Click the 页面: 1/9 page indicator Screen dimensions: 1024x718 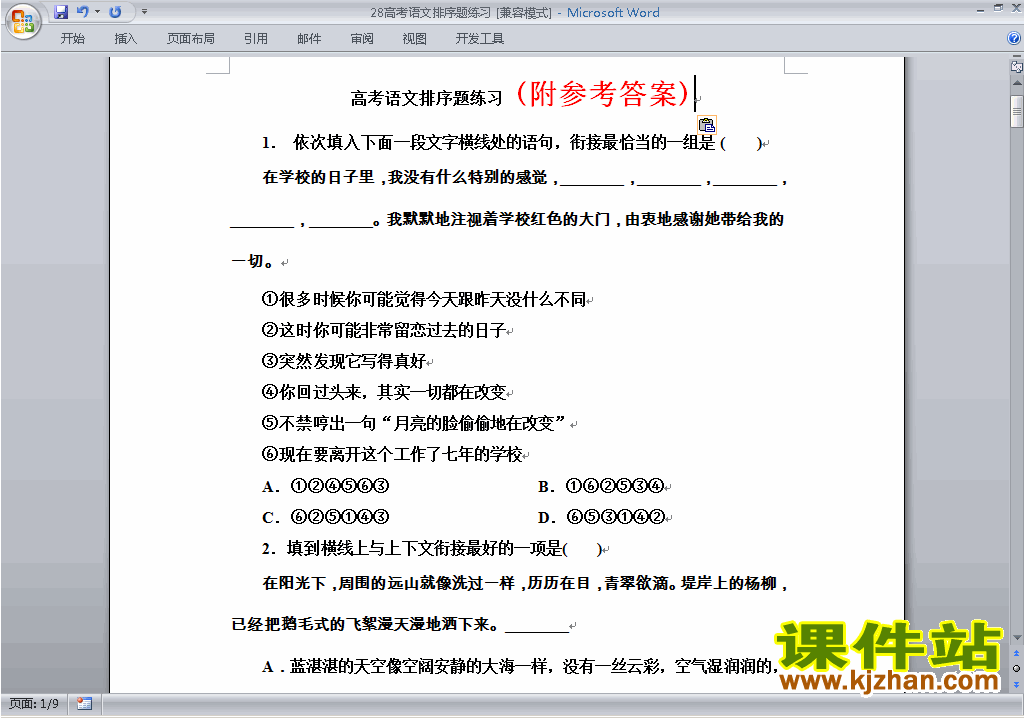[34, 703]
